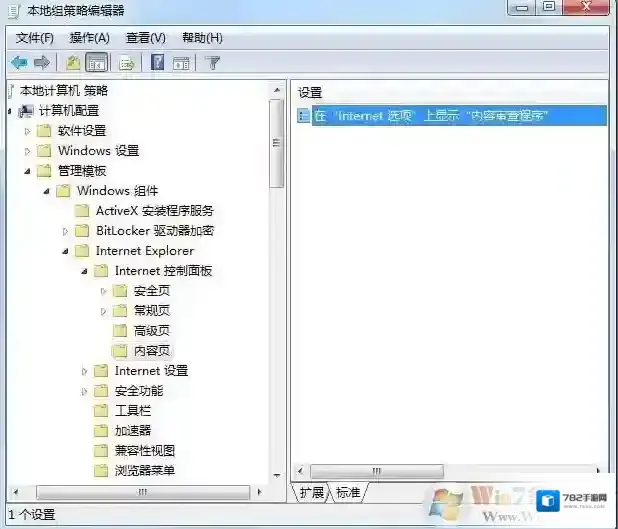
Task: Click the folder icon beside 兼容性视图
Action: (x=101, y=451)
